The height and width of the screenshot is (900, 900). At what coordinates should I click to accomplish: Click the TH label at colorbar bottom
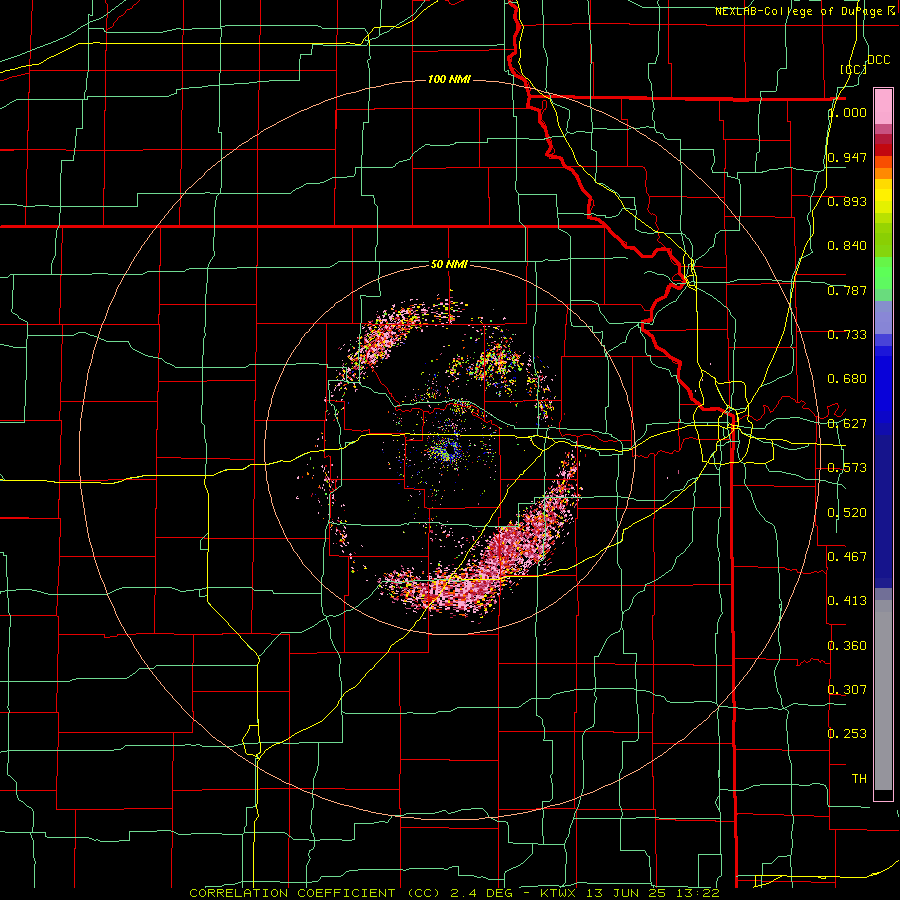(x=859, y=778)
